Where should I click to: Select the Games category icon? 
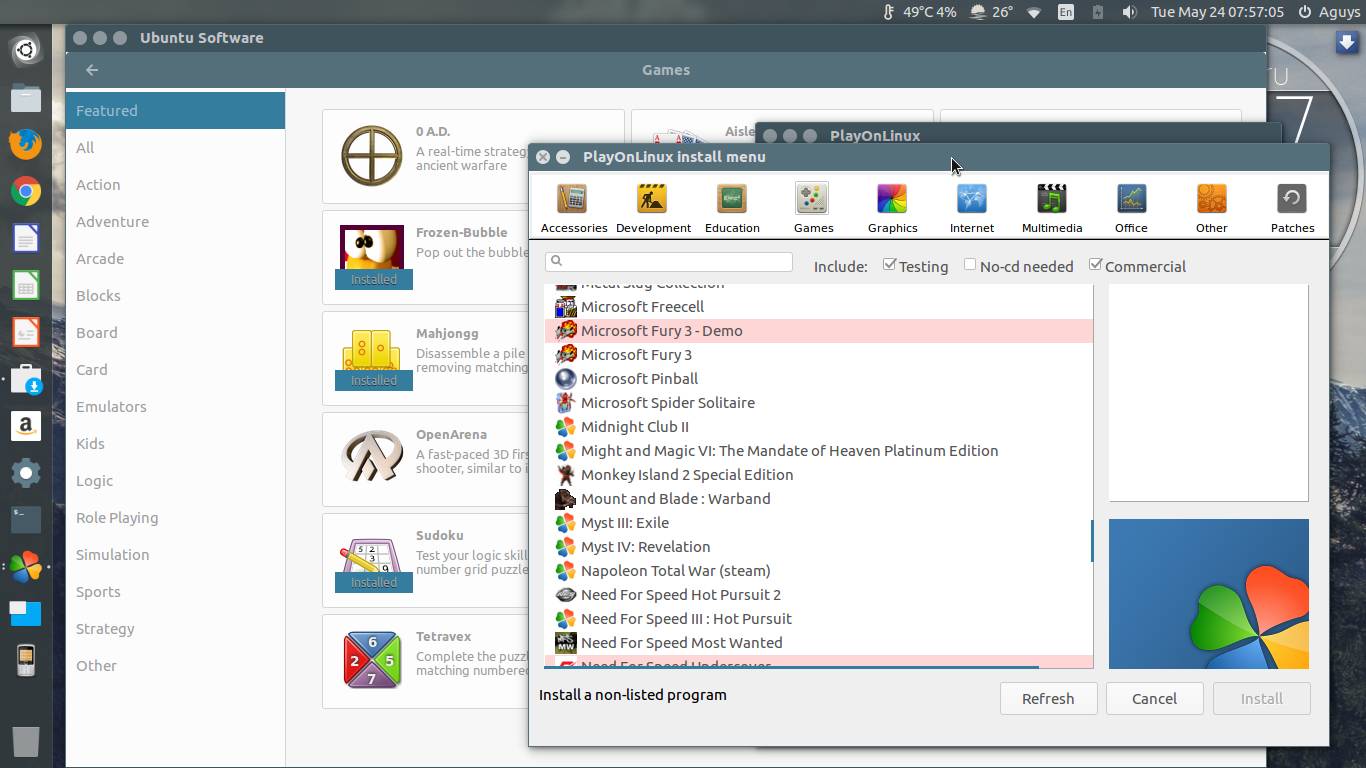tap(813, 199)
